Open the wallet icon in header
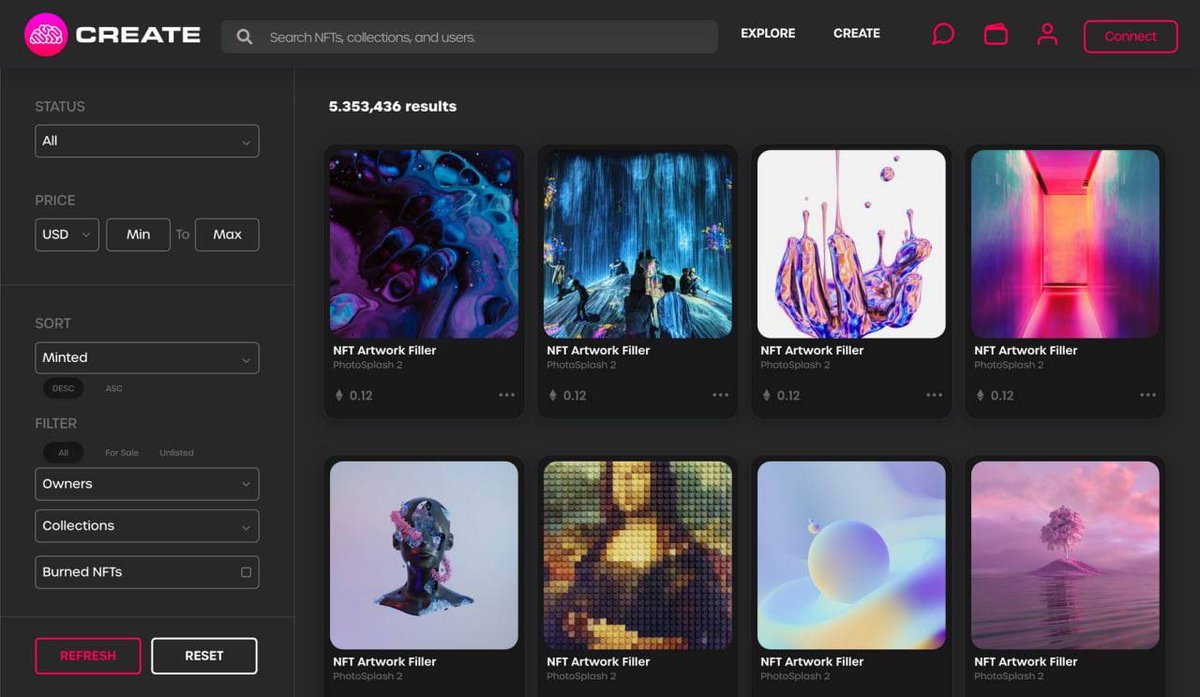The image size is (1200, 697). click(995, 35)
